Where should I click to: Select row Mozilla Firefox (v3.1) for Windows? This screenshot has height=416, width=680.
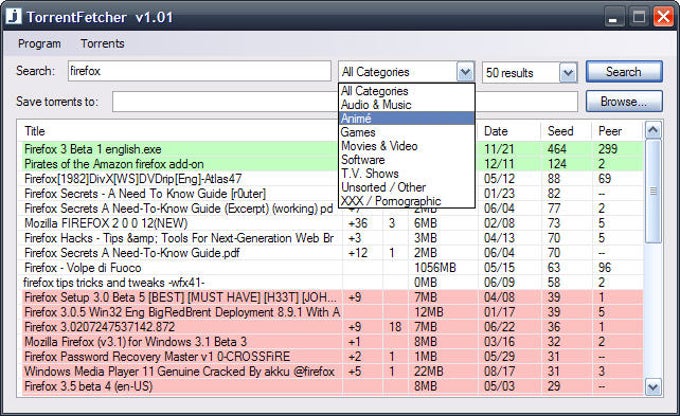[x=332, y=341]
